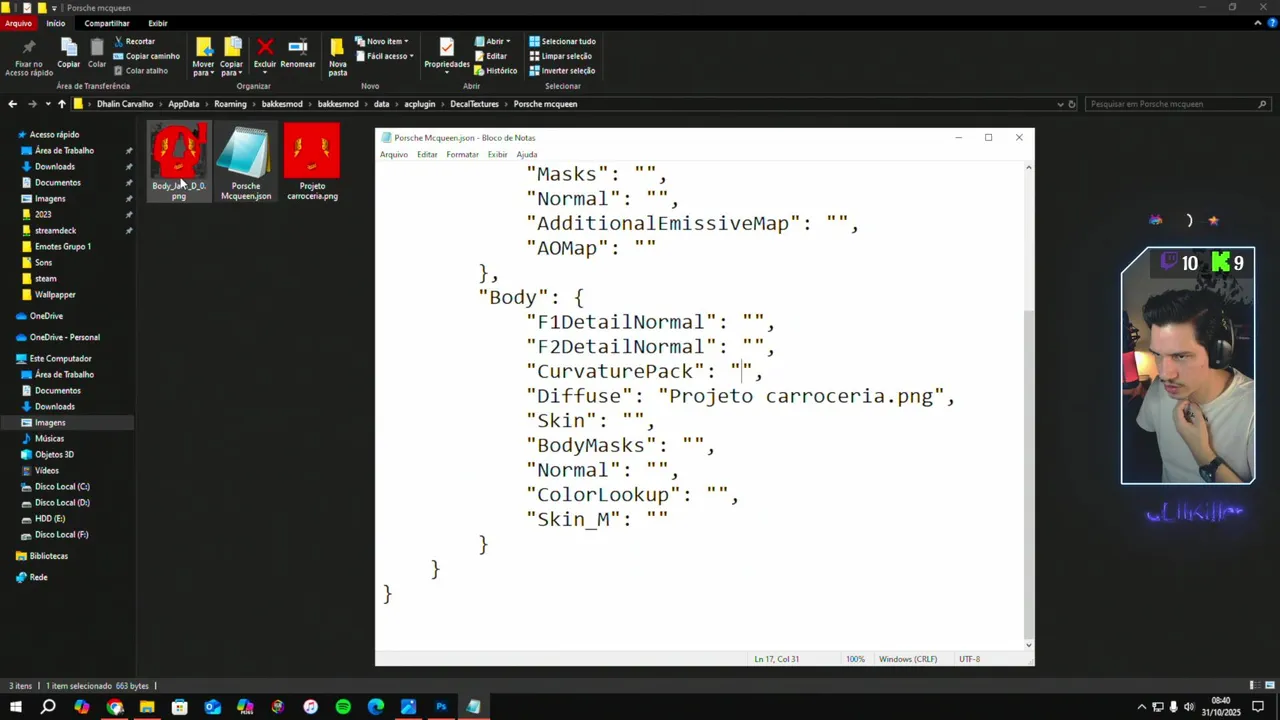Open Windows Start menu
Screen dimensions: 1280x720
[16, 707]
